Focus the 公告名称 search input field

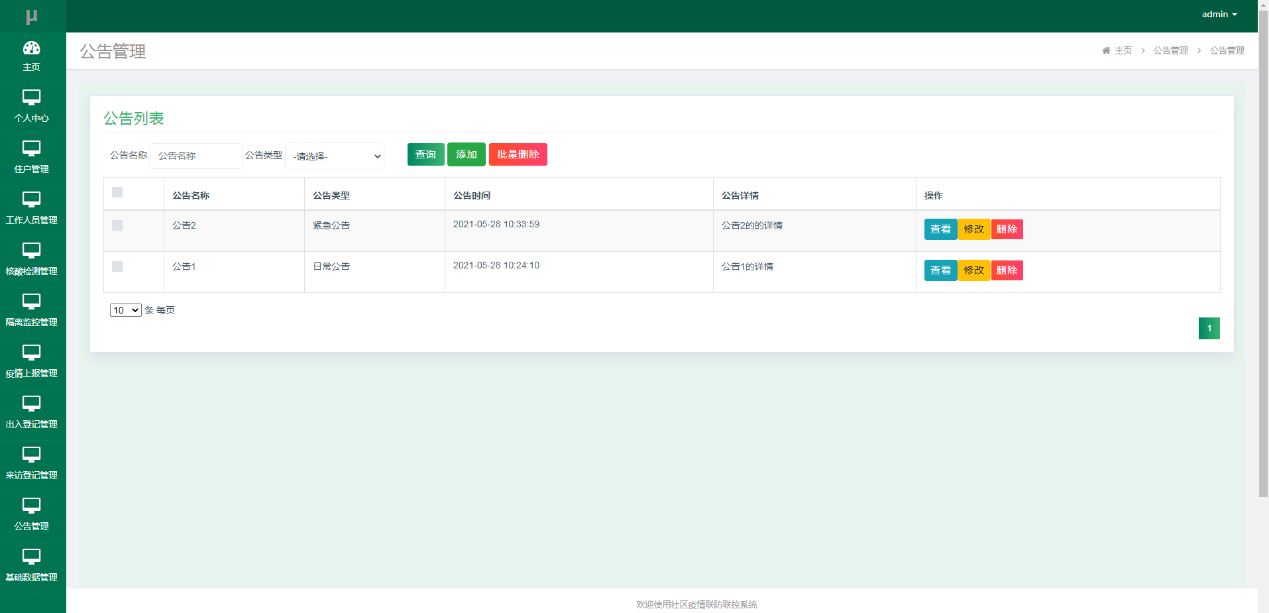[196, 156]
